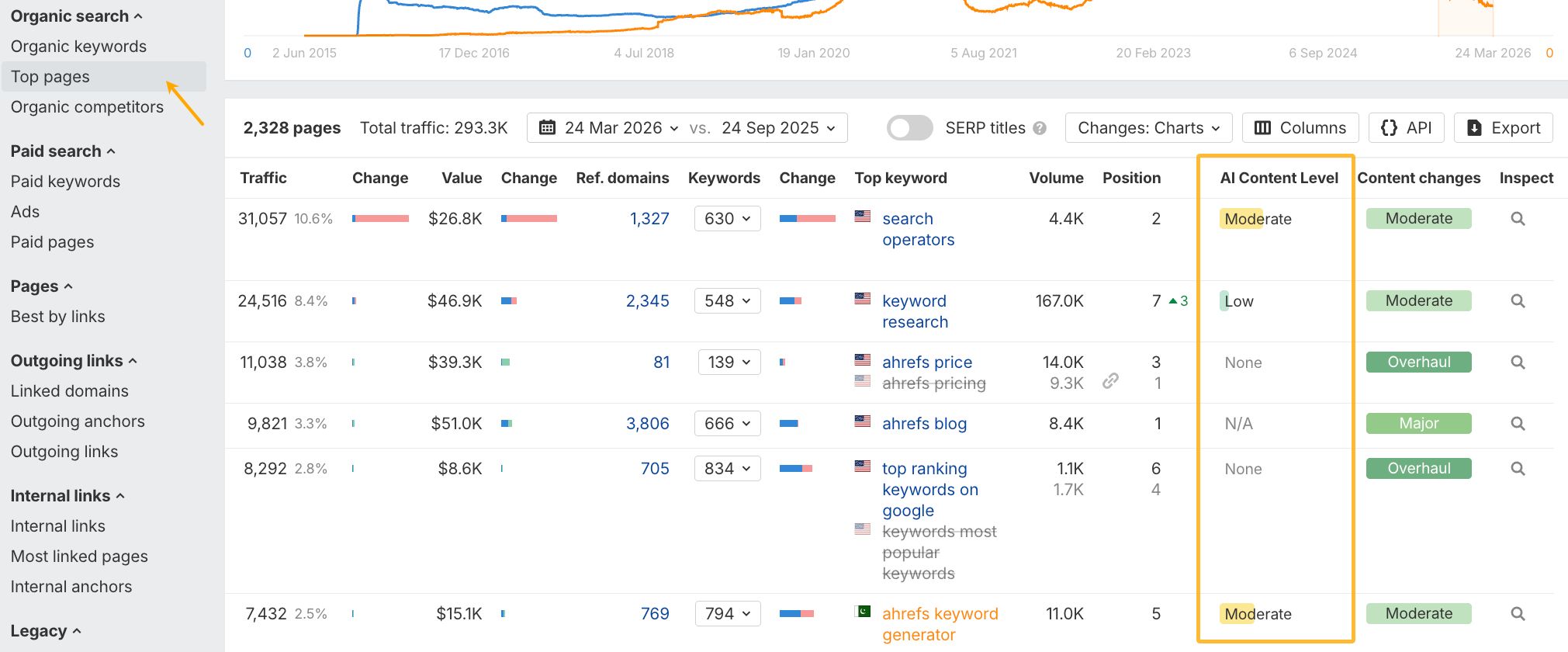Open the Changes: Charts dropdown
The height and width of the screenshot is (652, 1568).
click(x=1148, y=128)
